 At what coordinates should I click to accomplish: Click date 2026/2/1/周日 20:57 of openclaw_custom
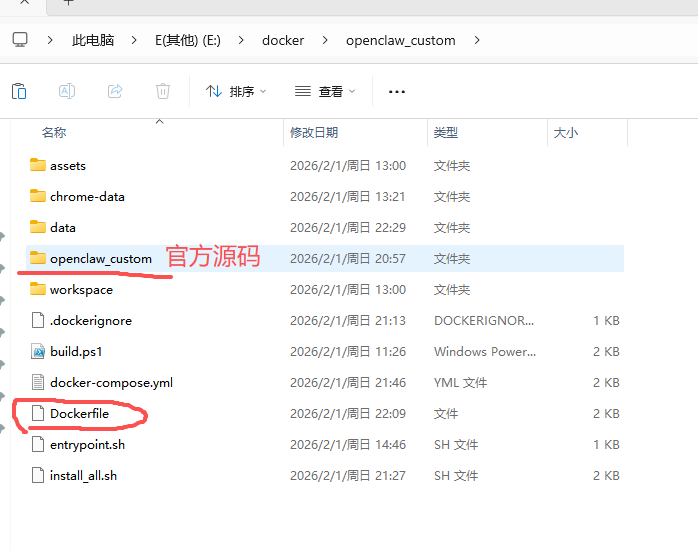click(348, 259)
